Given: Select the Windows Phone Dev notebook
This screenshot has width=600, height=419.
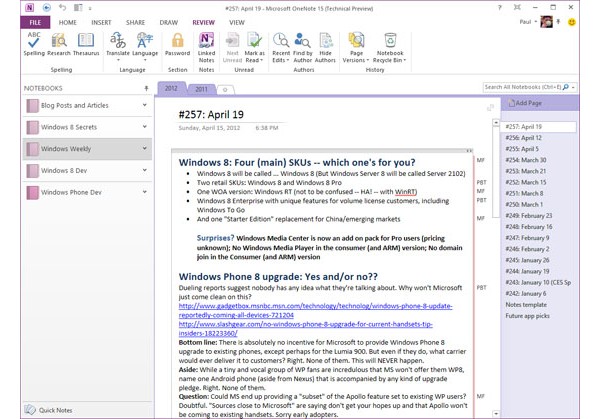Looking at the screenshot, I should (x=87, y=192).
